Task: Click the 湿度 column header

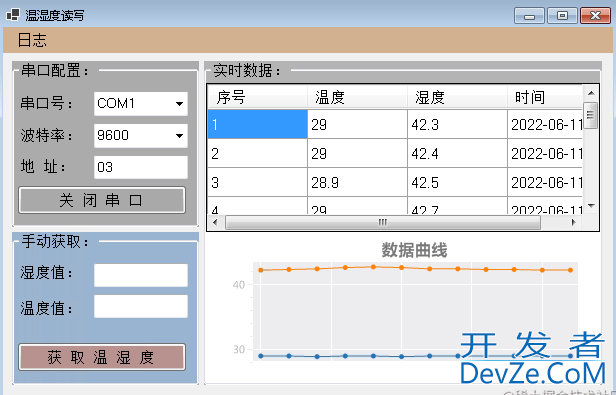Action: click(457, 97)
